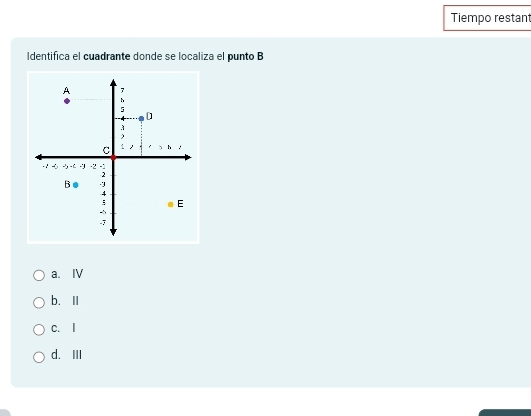Image resolution: width=531 pixels, height=416 pixels.
Task: Click the blue point D on graph
Action: click(x=141, y=118)
